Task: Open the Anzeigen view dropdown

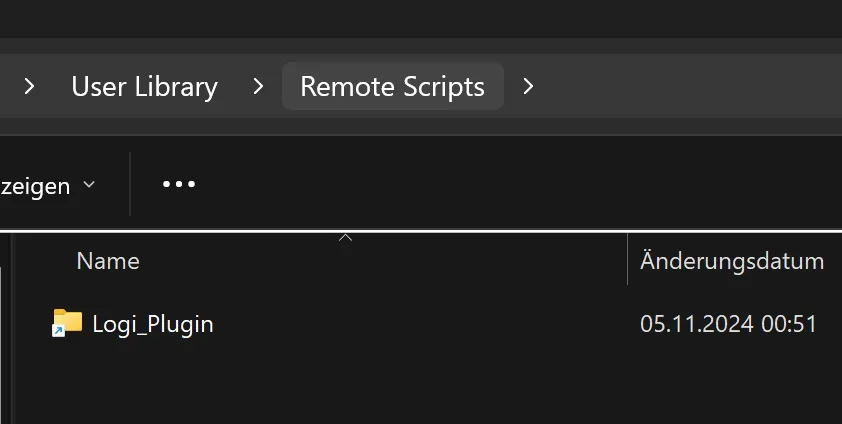Action: pos(40,185)
